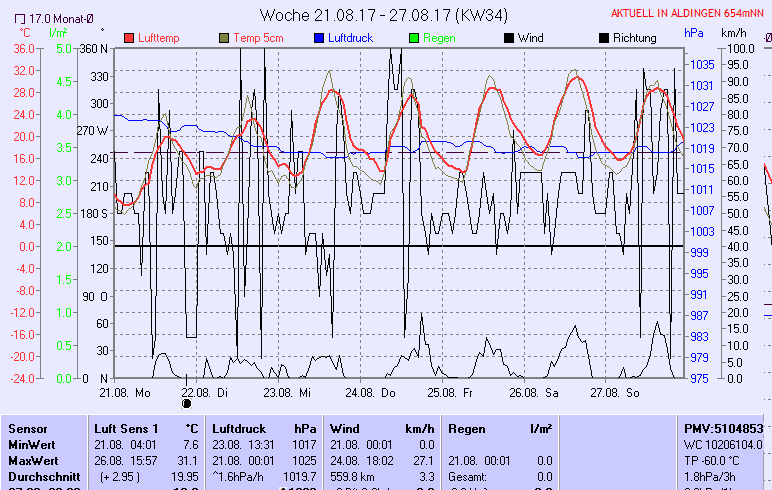Click the moon phase icon below 22.08.

186,403
